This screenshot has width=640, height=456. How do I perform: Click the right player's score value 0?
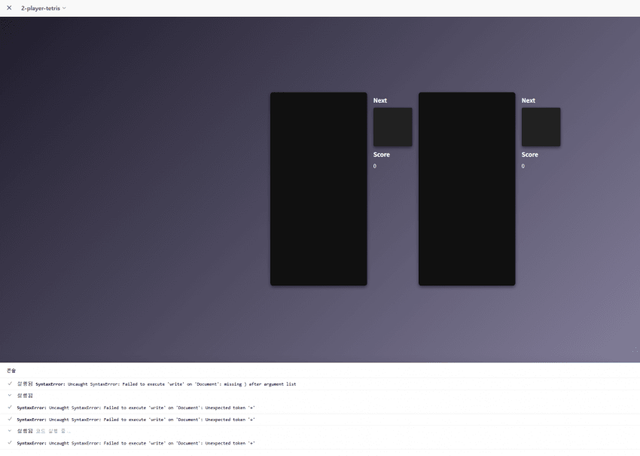[x=523, y=166]
